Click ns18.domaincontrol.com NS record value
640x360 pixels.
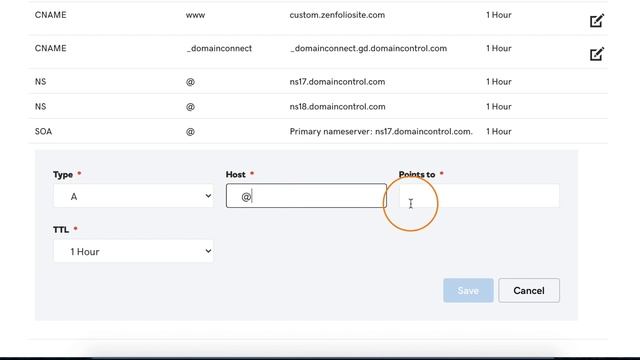coord(337,107)
